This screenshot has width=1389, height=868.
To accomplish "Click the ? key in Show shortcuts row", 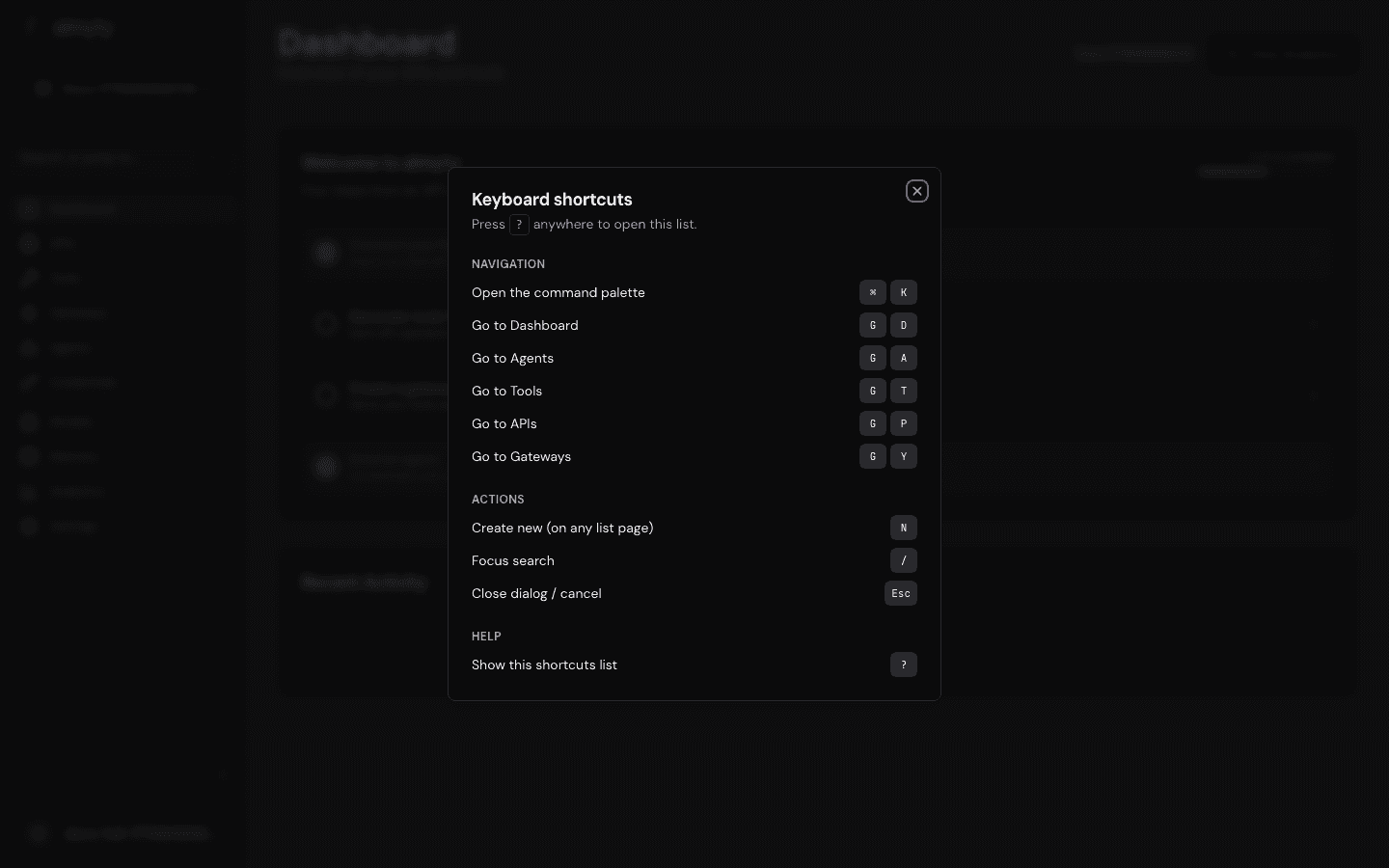I will (904, 665).
